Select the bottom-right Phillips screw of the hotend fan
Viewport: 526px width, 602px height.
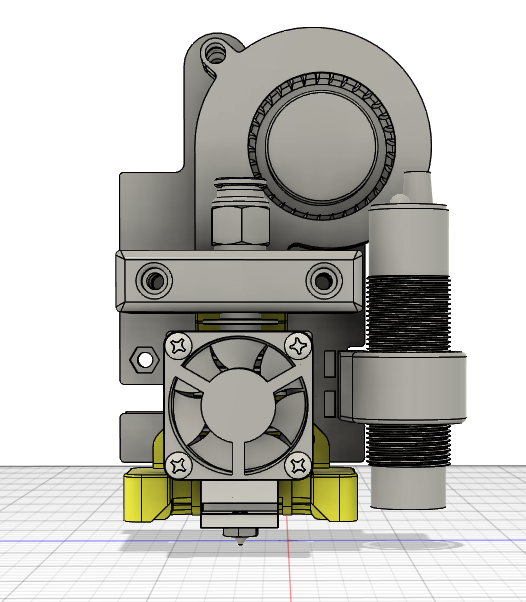(299, 465)
